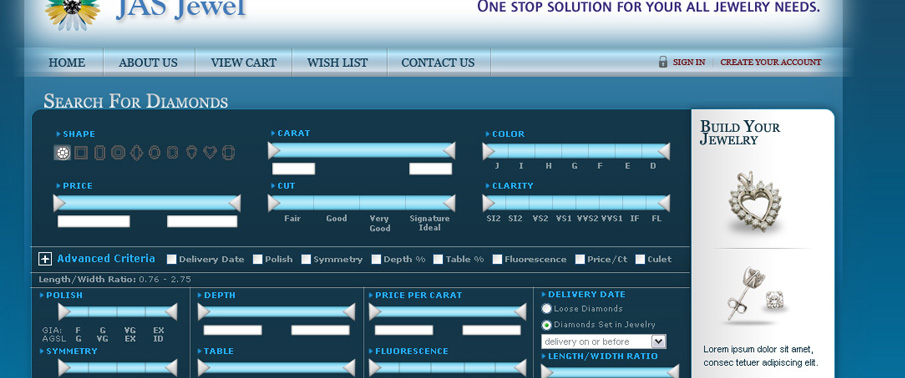Toggle the Price/Ct checkbox
The width and height of the screenshot is (905, 378).
(580, 259)
